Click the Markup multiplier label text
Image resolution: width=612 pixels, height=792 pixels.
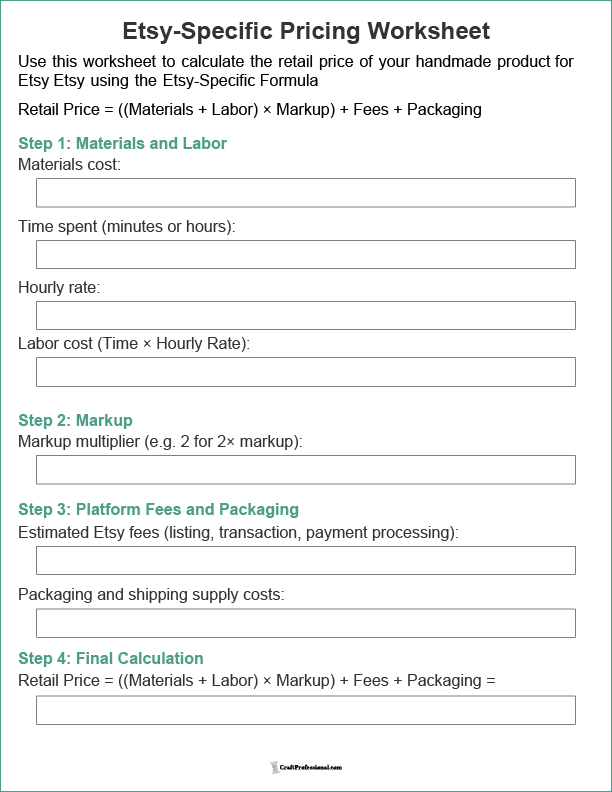[160, 441]
